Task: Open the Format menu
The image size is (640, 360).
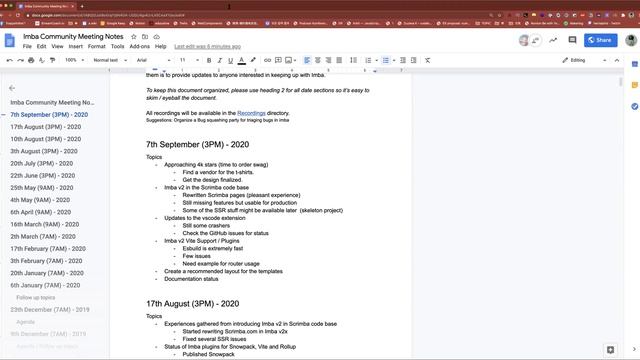Action: (x=97, y=47)
